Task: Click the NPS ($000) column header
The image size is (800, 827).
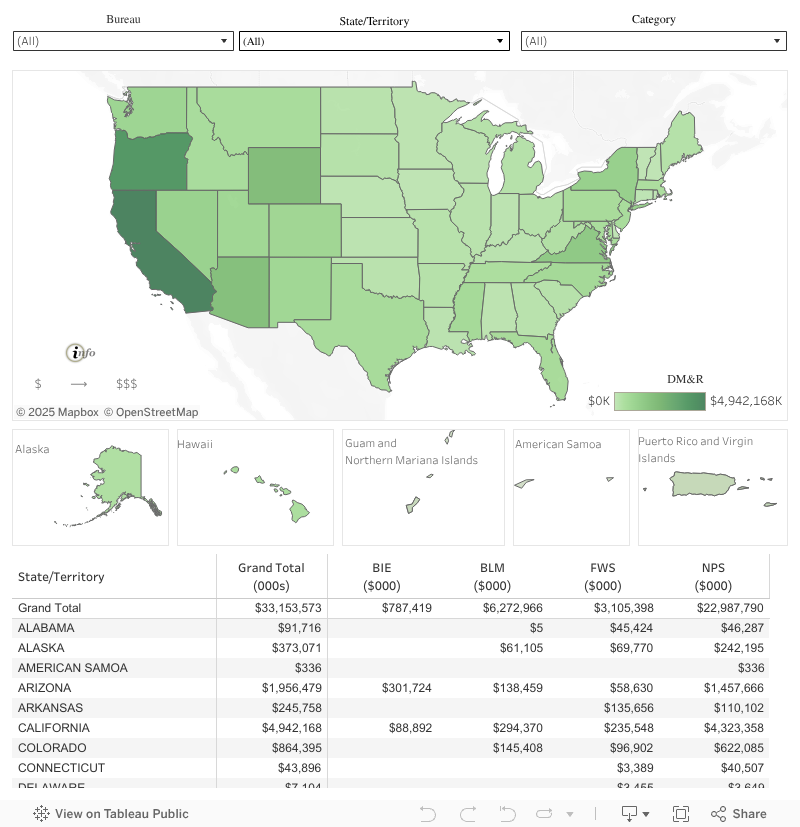Action: point(713,577)
